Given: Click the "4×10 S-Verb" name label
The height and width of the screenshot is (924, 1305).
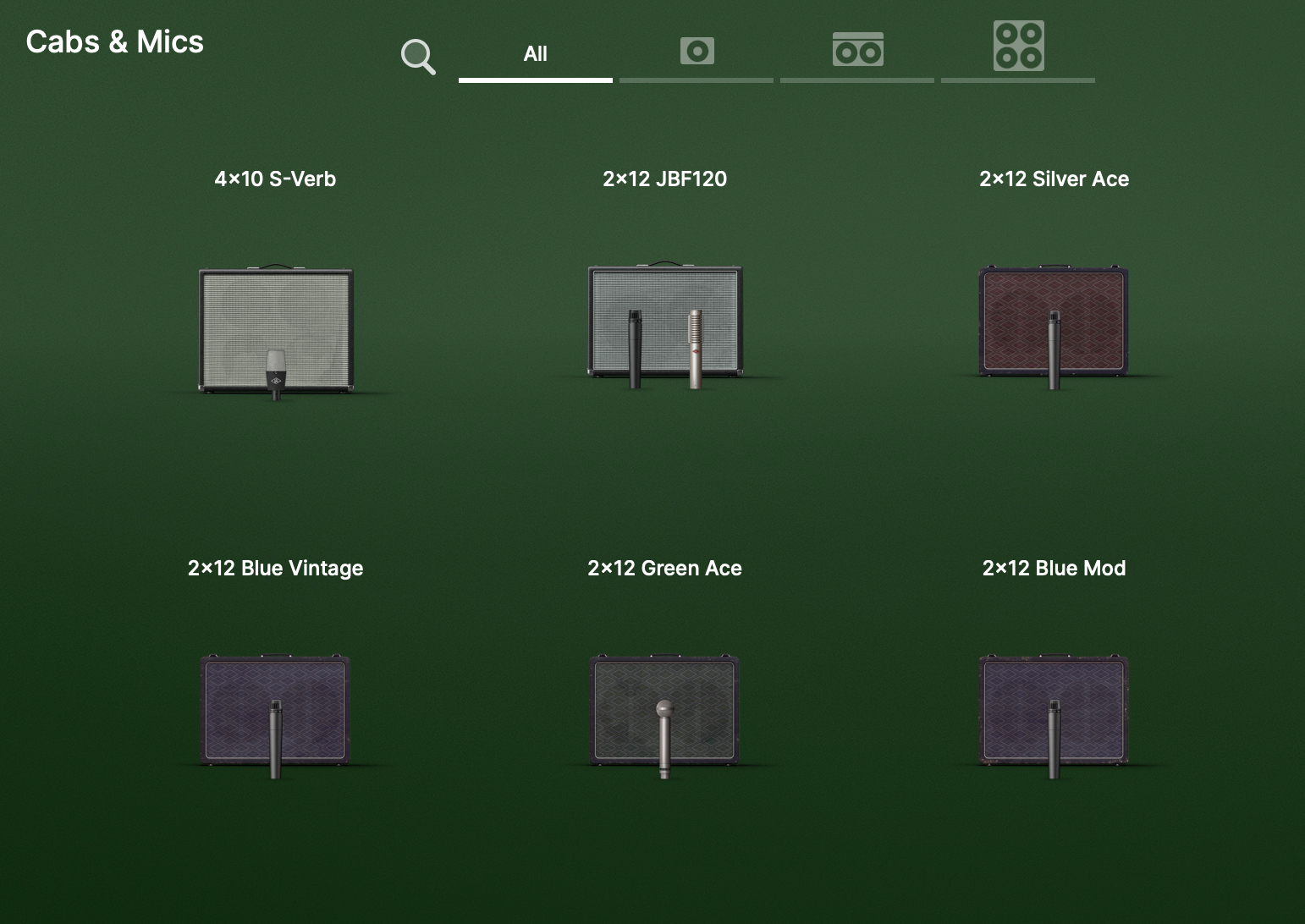Looking at the screenshot, I should (275, 179).
